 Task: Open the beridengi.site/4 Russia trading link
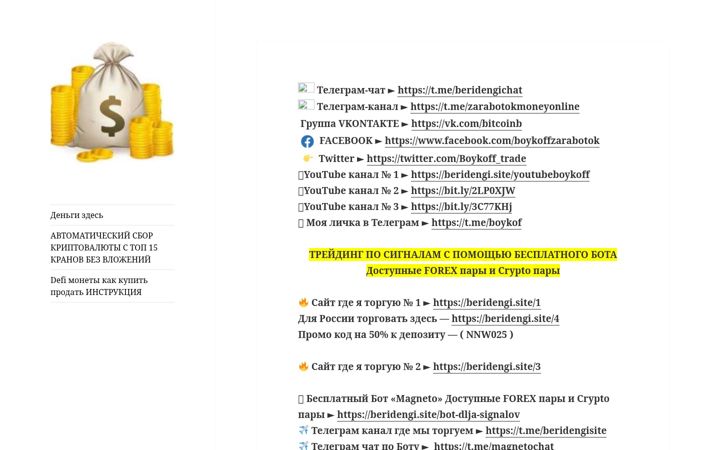[505, 319]
